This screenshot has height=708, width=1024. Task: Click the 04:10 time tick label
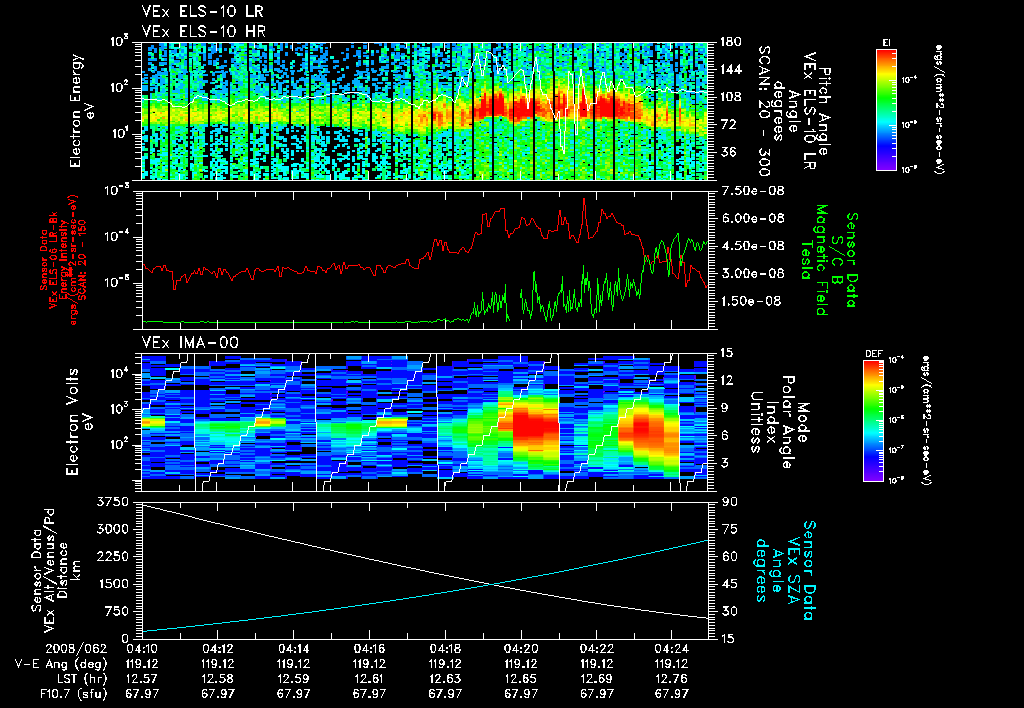coord(142,651)
